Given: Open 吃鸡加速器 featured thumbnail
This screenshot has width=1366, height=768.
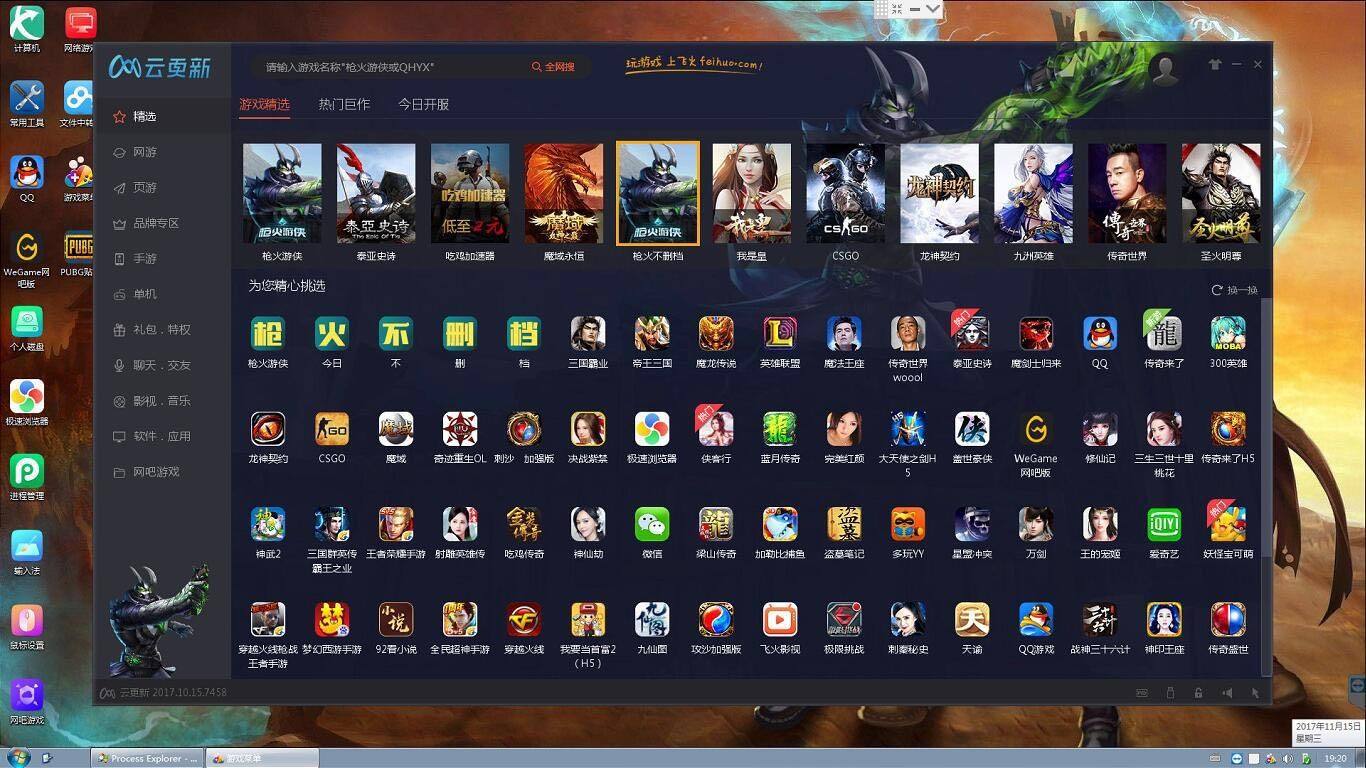Looking at the screenshot, I should pyautogui.click(x=470, y=194).
